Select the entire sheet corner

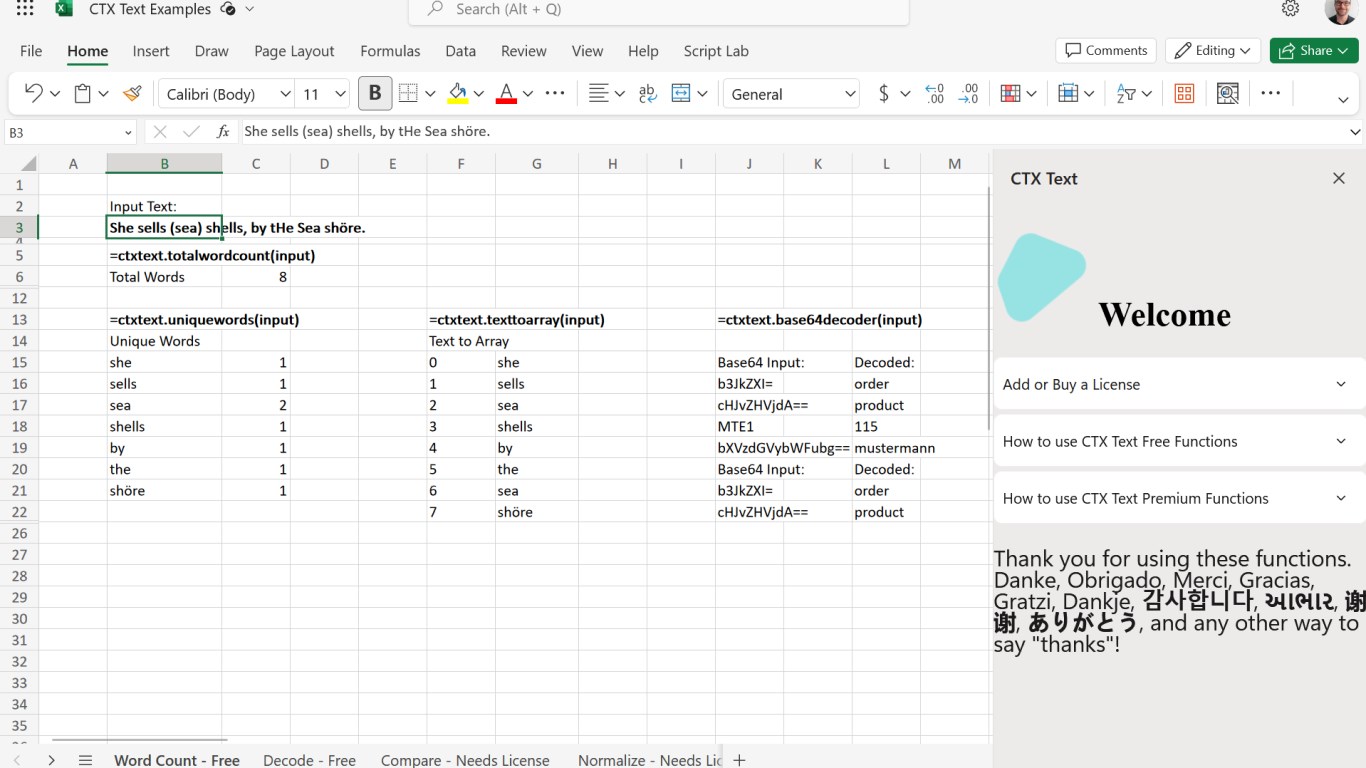20,164
